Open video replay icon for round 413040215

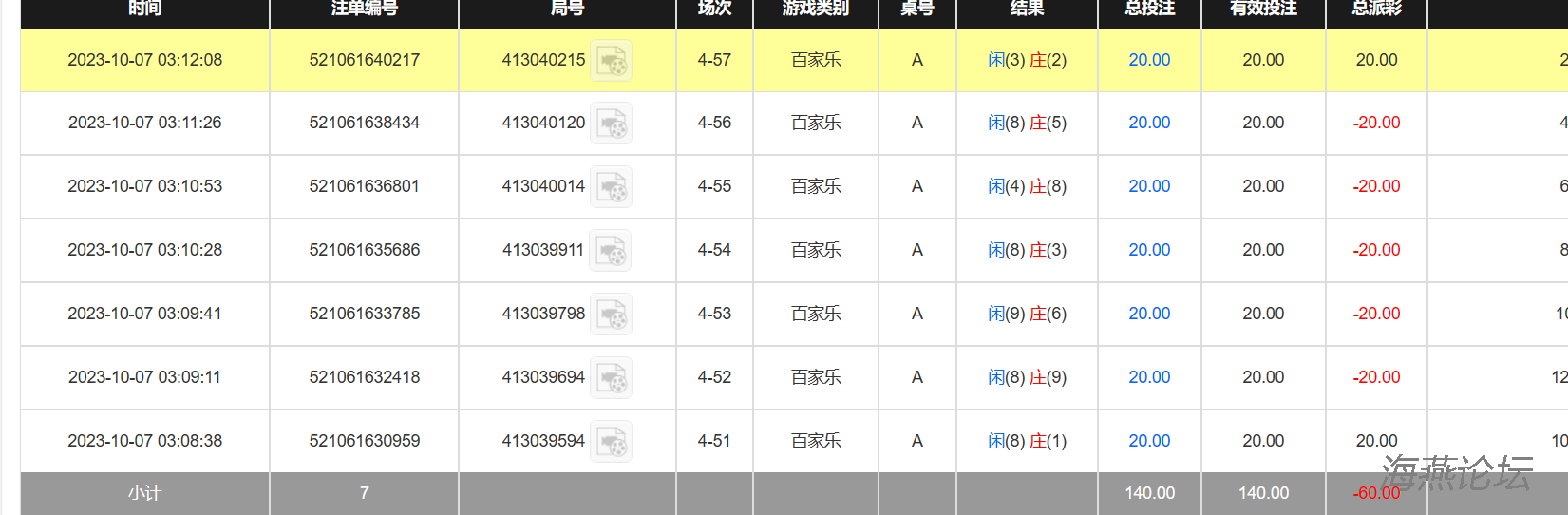(611, 61)
